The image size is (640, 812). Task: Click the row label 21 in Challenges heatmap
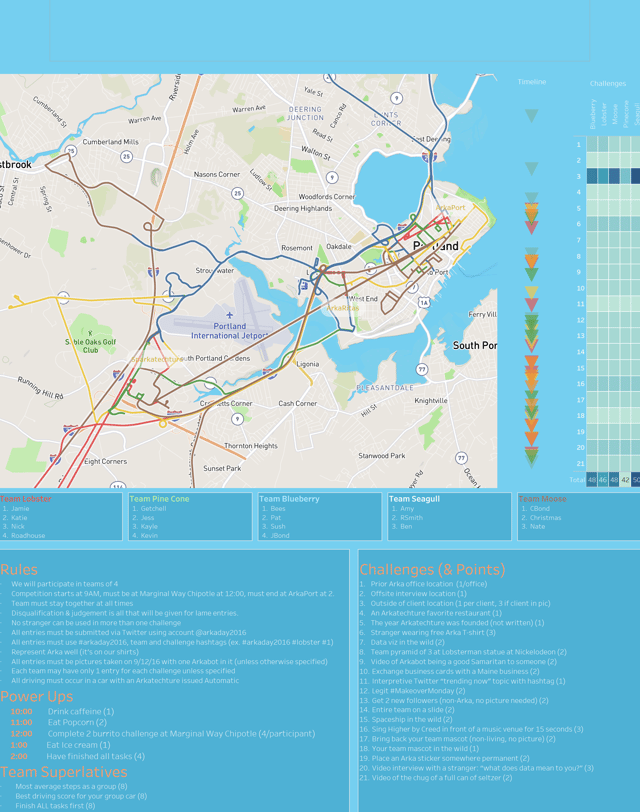pos(578,464)
